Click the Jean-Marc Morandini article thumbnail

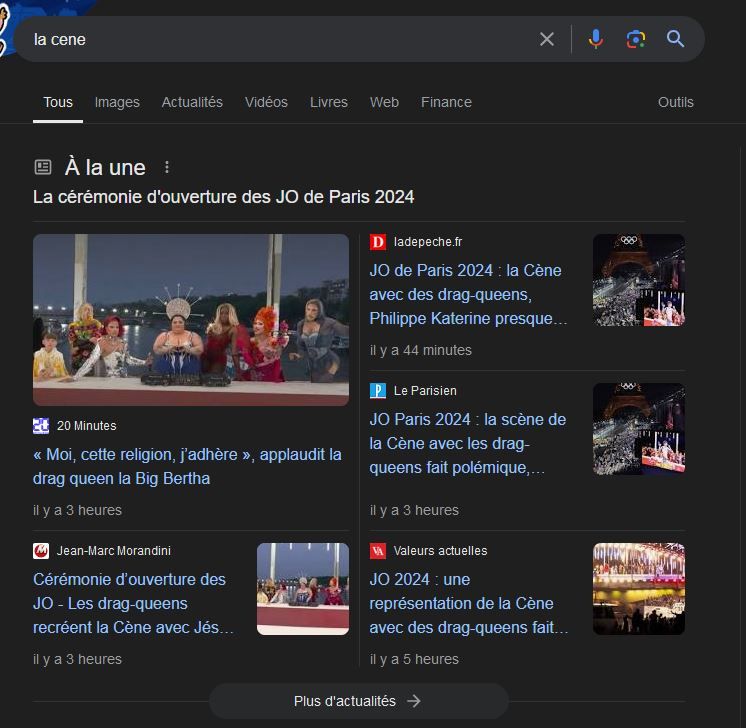coord(303,589)
